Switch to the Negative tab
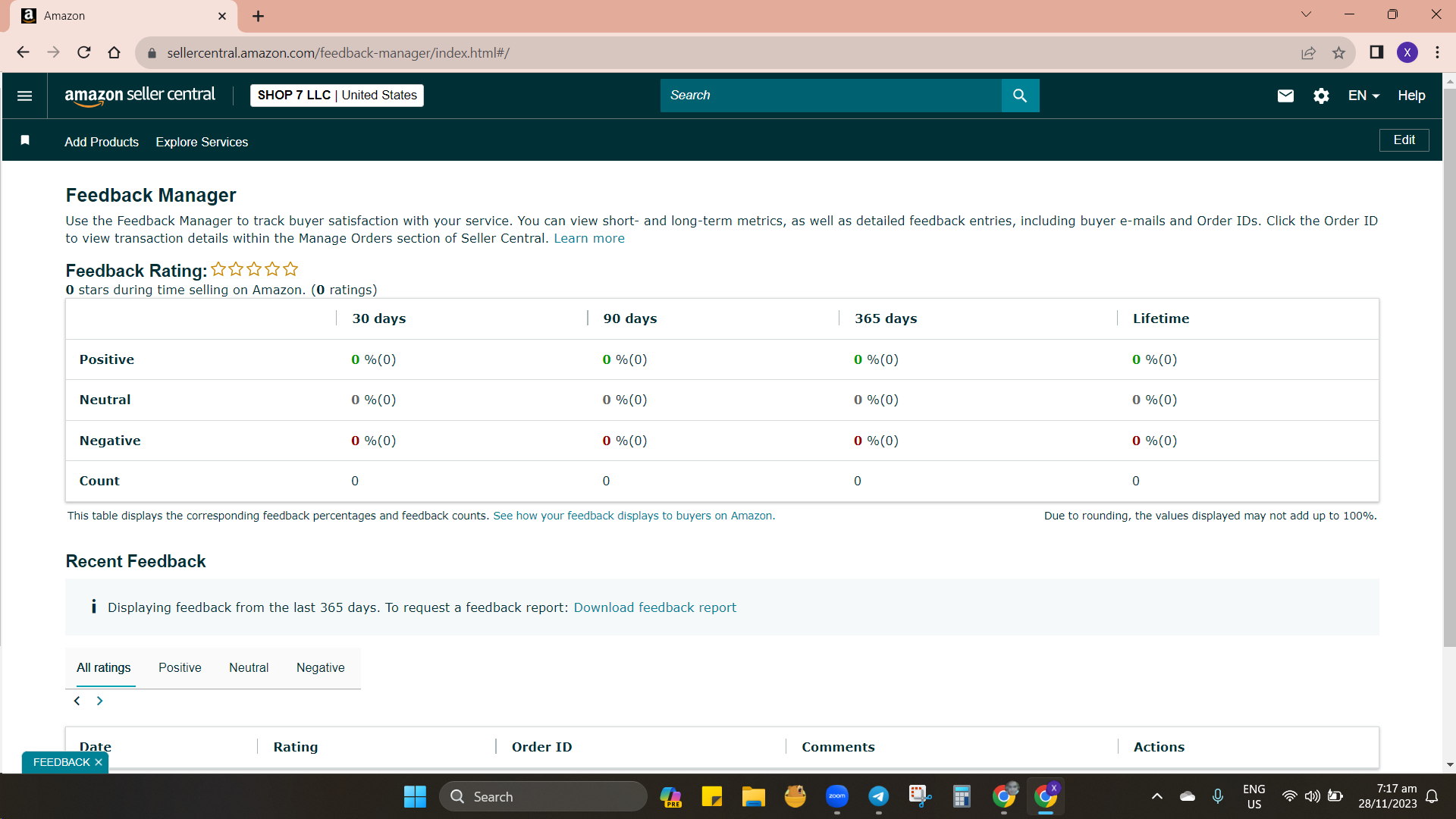This screenshot has width=1456, height=819. [x=320, y=667]
